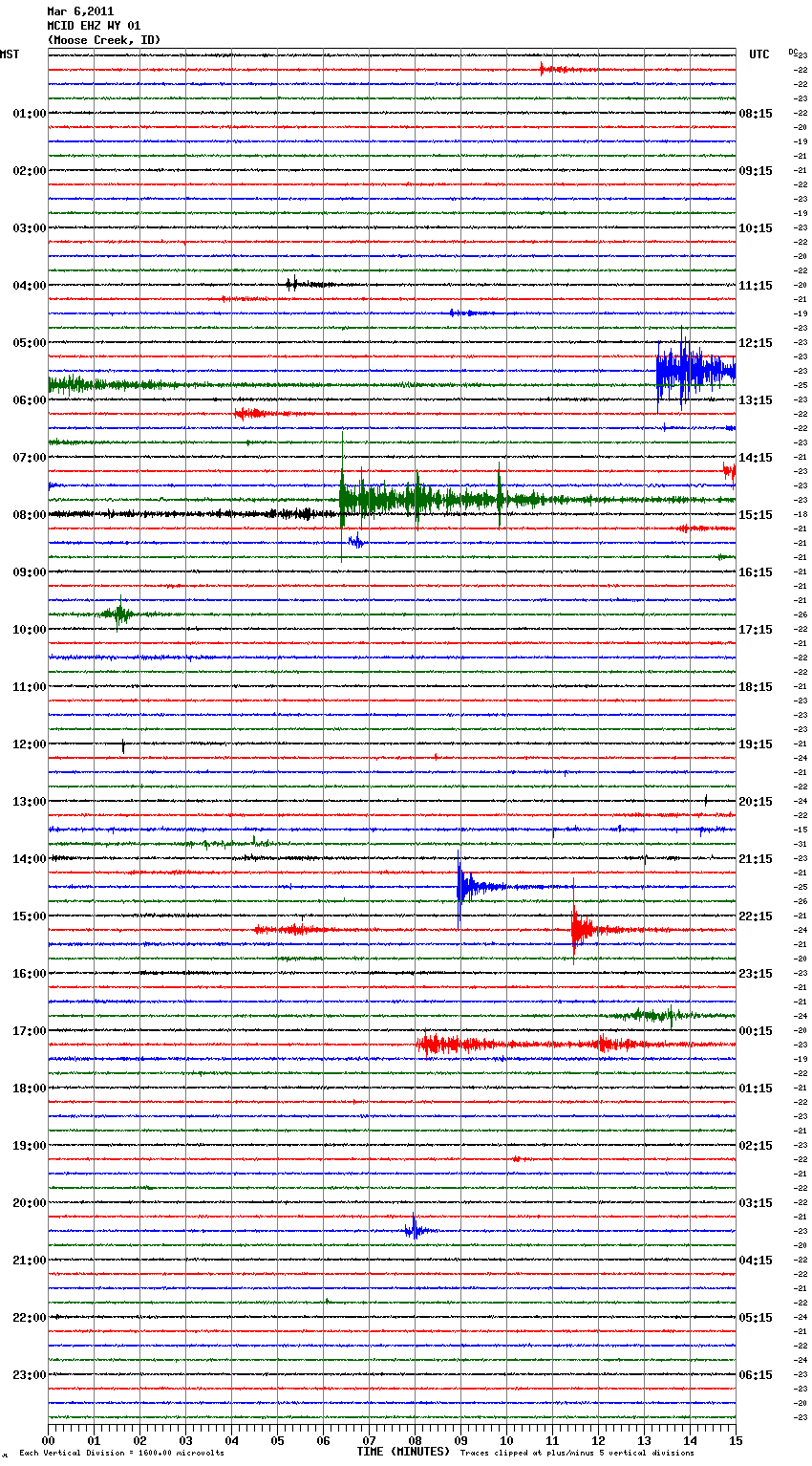Viewport: 812px width, 1466px height.
Task: Click the 18:15 UTC time label
Action: click(756, 687)
